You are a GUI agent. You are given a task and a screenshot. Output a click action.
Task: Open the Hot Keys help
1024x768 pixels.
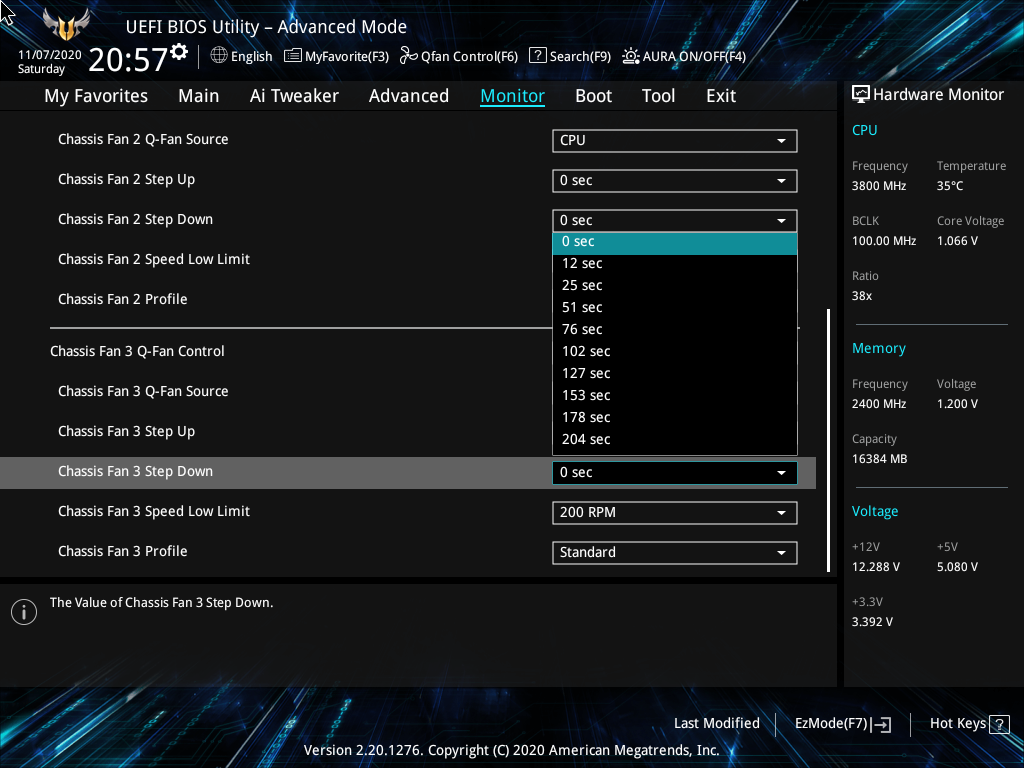tap(969, 724)
